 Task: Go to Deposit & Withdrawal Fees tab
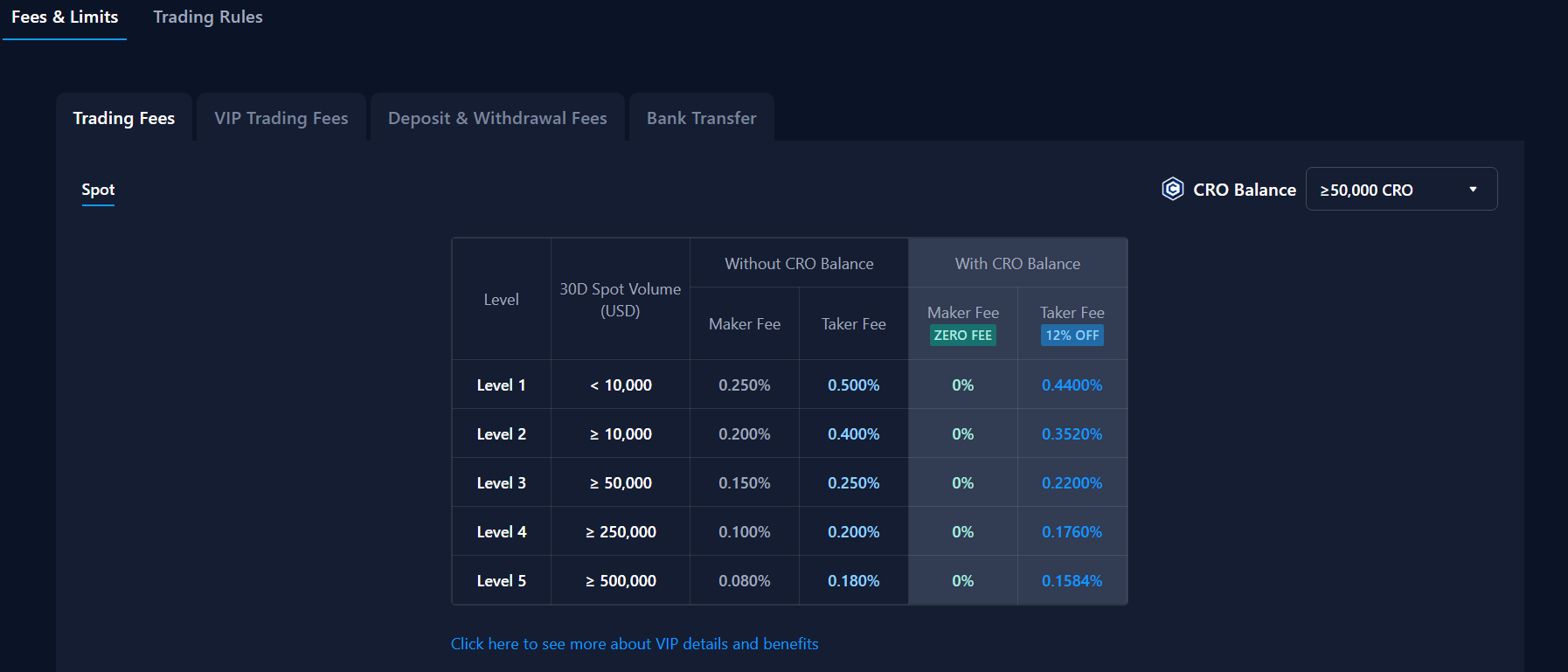tap(497, 118)
